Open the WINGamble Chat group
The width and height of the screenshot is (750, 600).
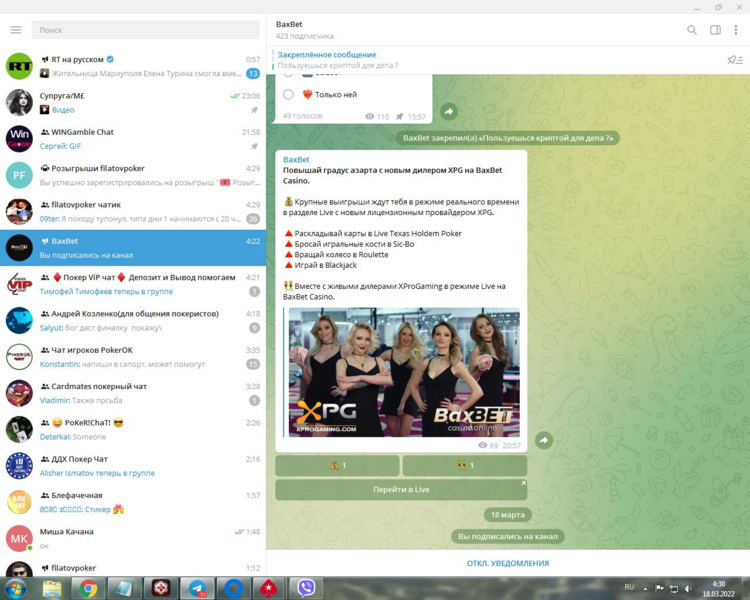[x=133, y=139]
